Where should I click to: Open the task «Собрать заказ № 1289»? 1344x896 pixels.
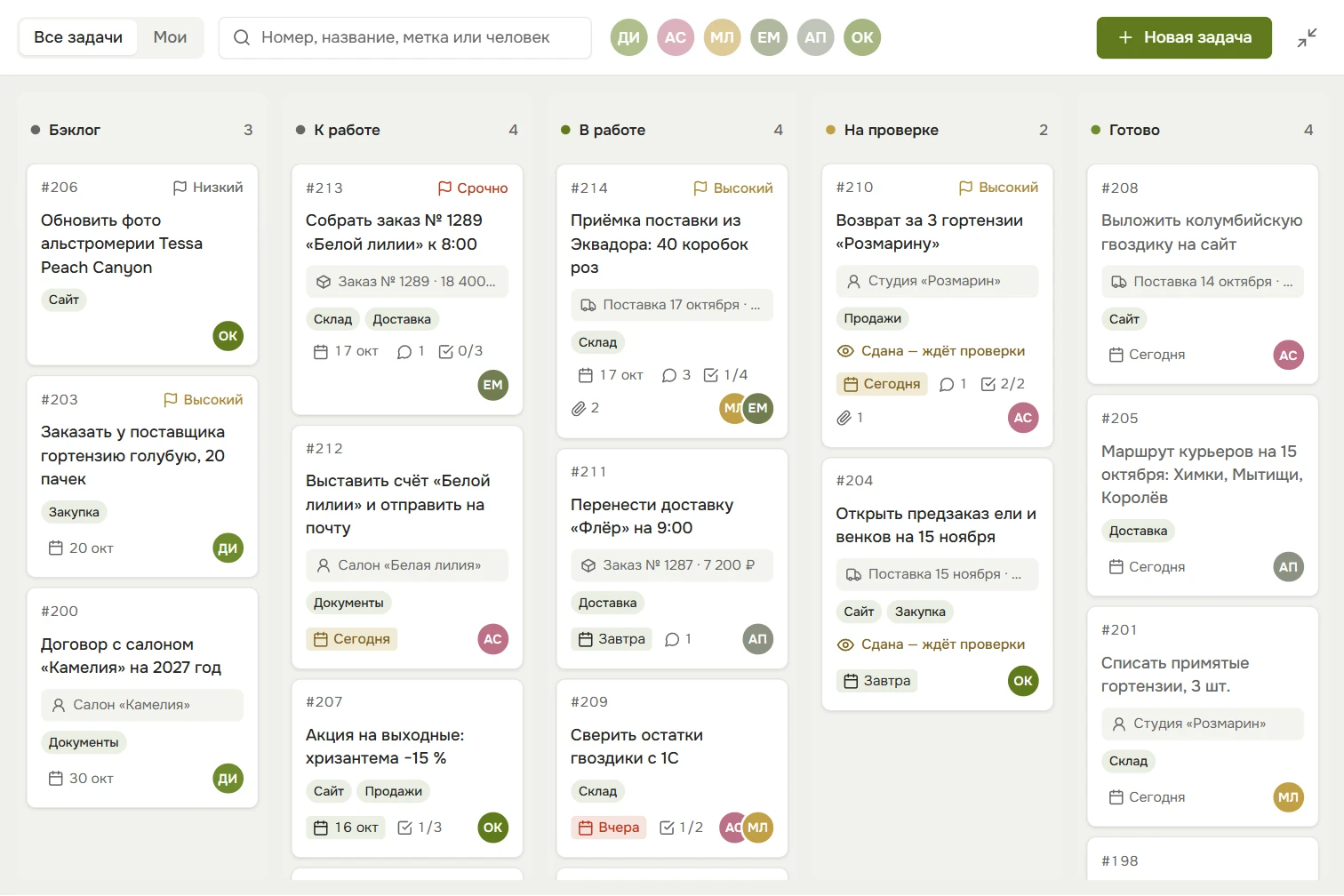coord(394,232)
